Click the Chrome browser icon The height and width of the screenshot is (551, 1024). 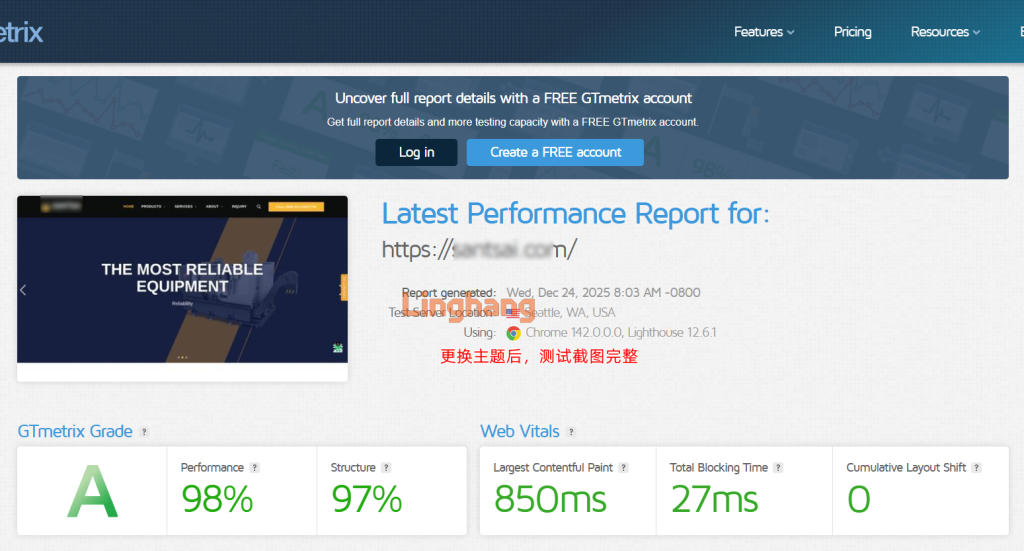(513, 333)
